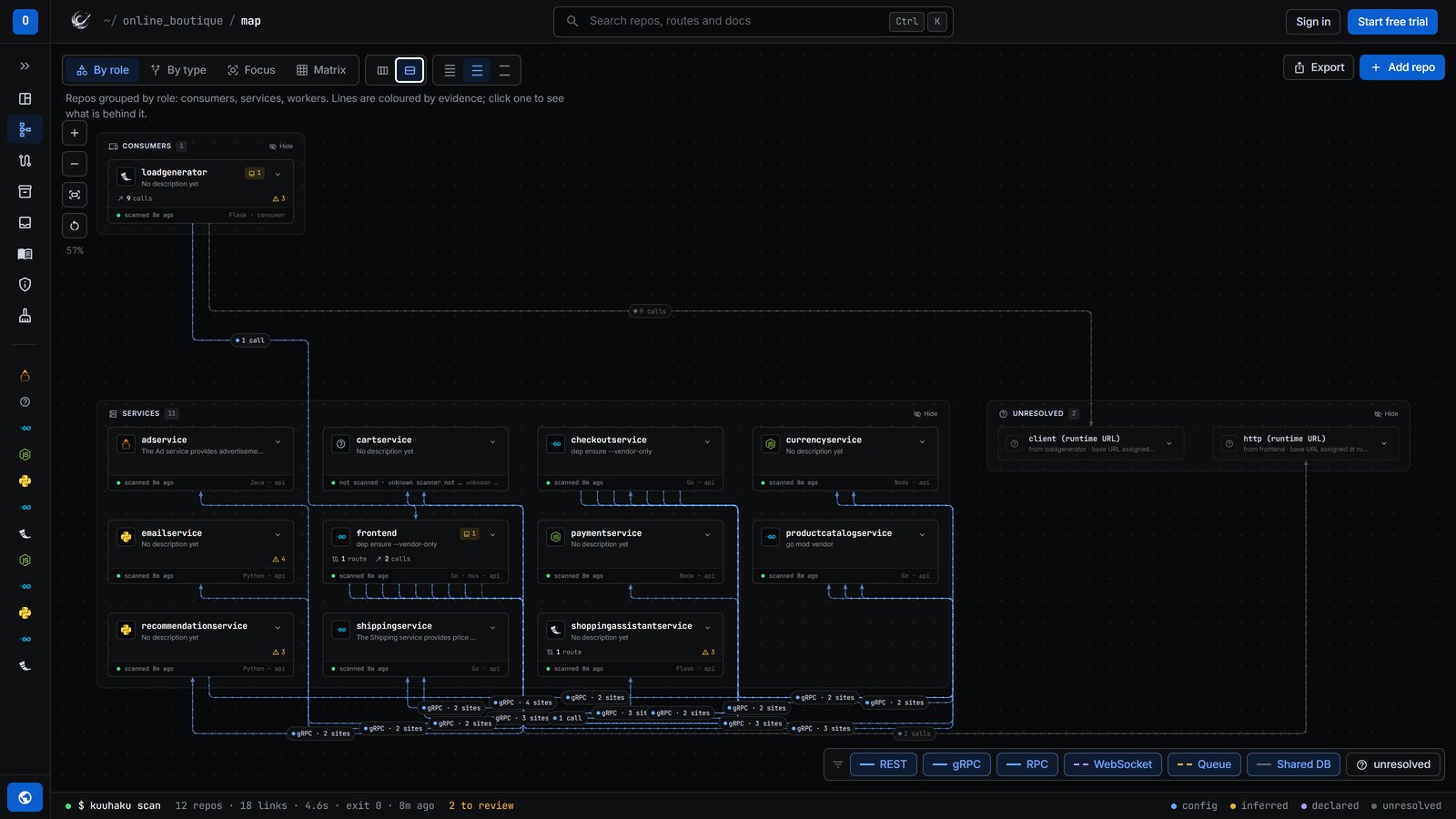
Task: Click the zoom in plus button
Action: [75, 133]
